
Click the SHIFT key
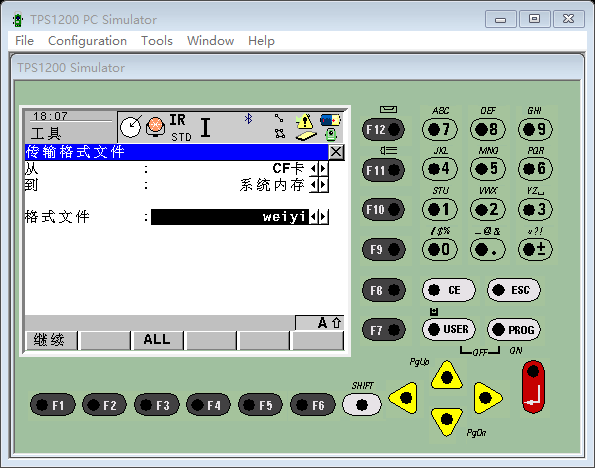coord(362,405)
